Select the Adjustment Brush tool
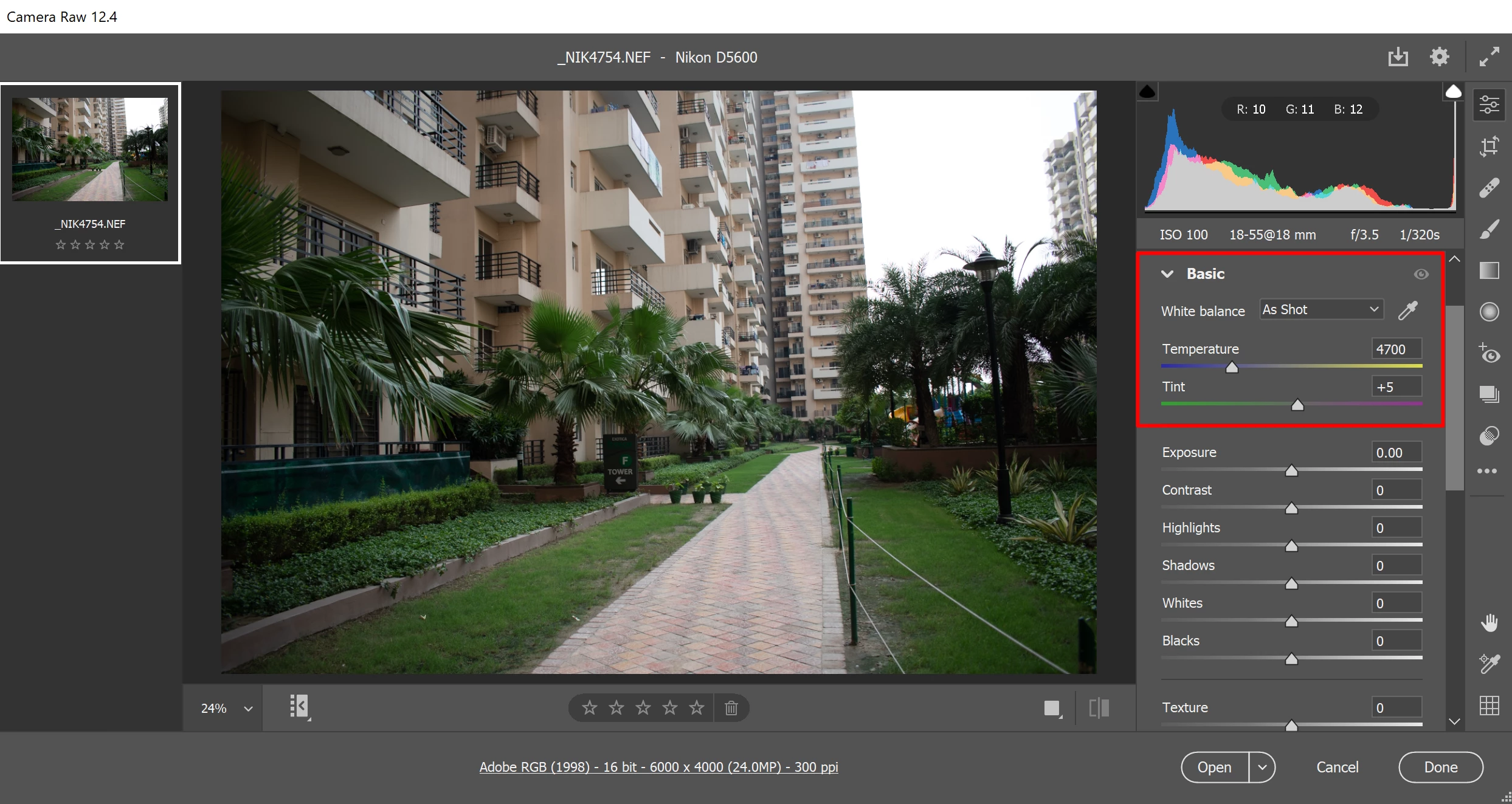 [x=1489, y=229]
